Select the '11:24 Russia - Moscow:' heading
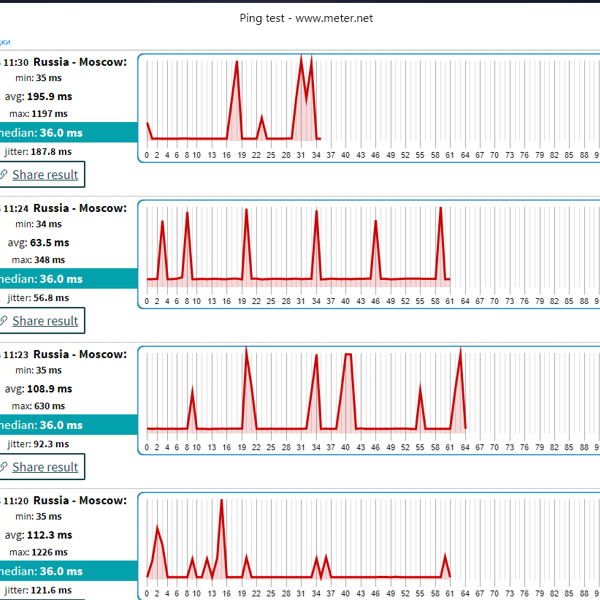Image resolution: width=600 pixels, height=600 pixels. coord(65,208)
